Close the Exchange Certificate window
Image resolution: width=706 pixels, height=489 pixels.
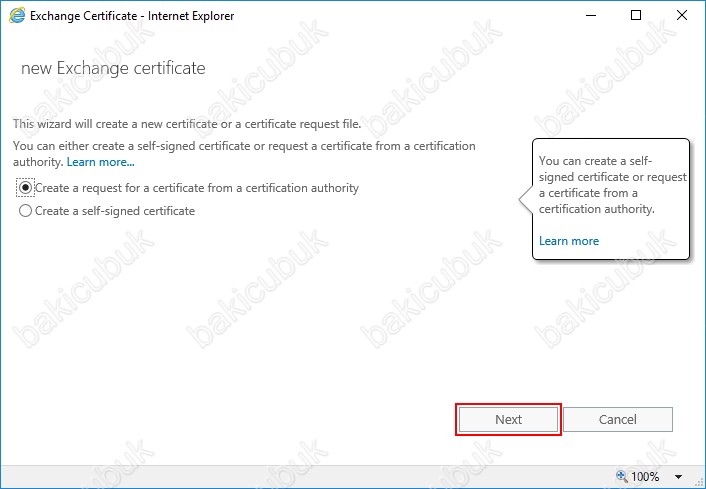pos(682,15)
